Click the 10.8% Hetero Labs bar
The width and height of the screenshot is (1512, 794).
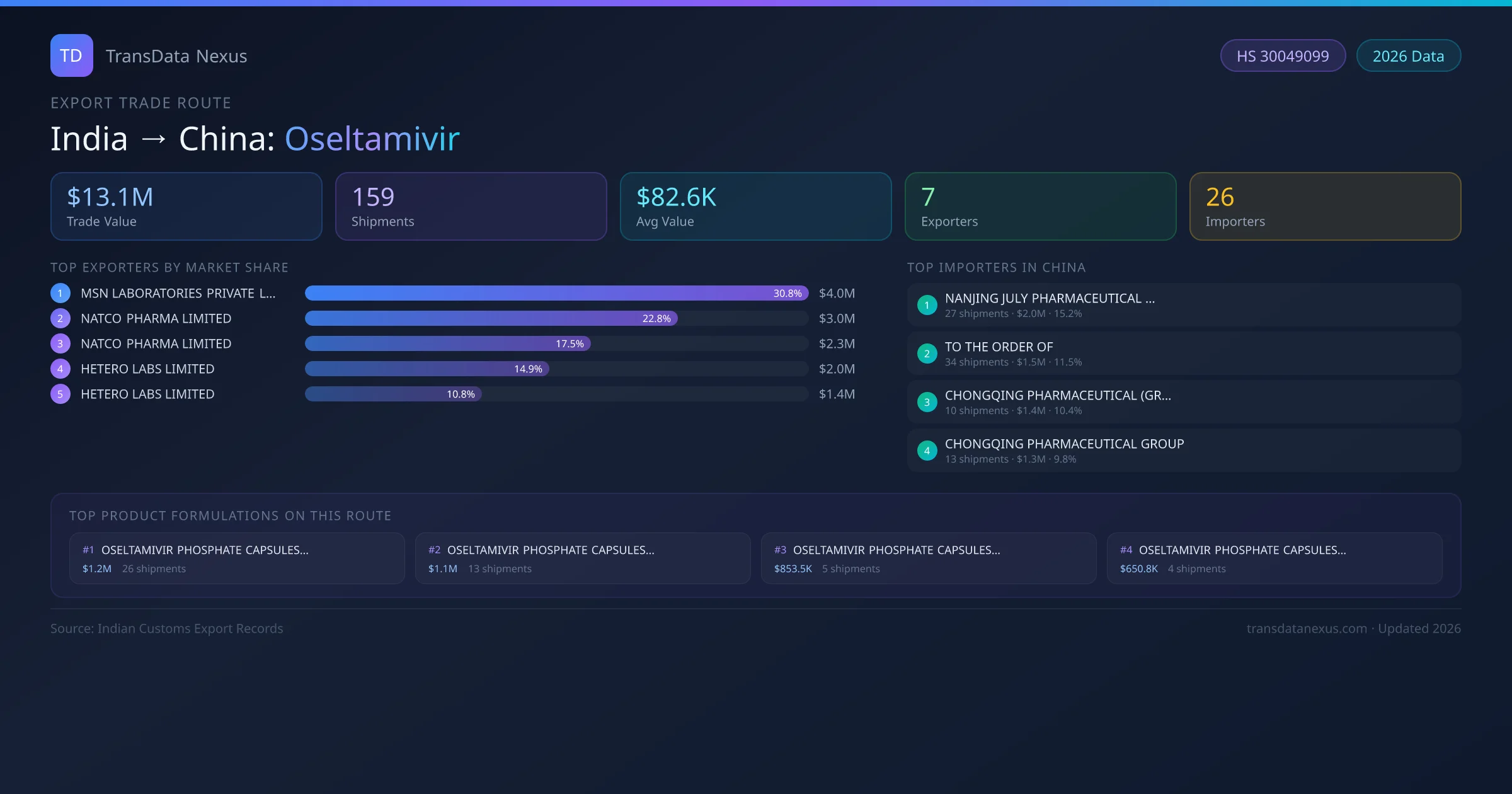coord(393,394)
